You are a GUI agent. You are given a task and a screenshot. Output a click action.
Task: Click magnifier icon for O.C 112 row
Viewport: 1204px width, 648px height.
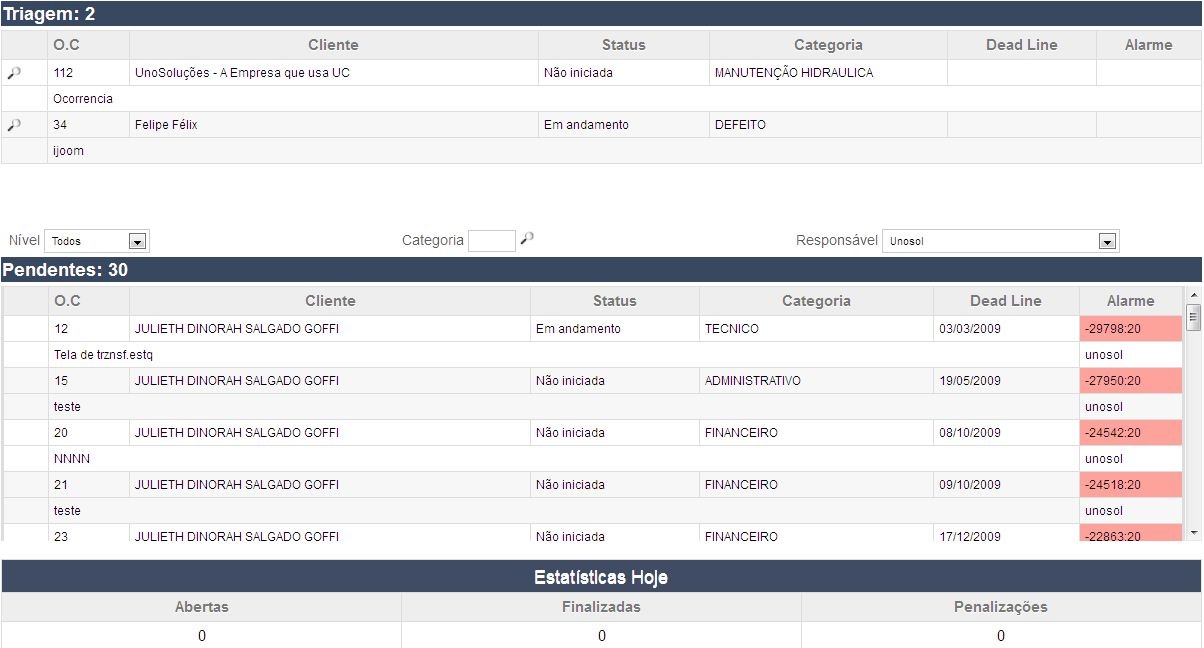(14, 73)
